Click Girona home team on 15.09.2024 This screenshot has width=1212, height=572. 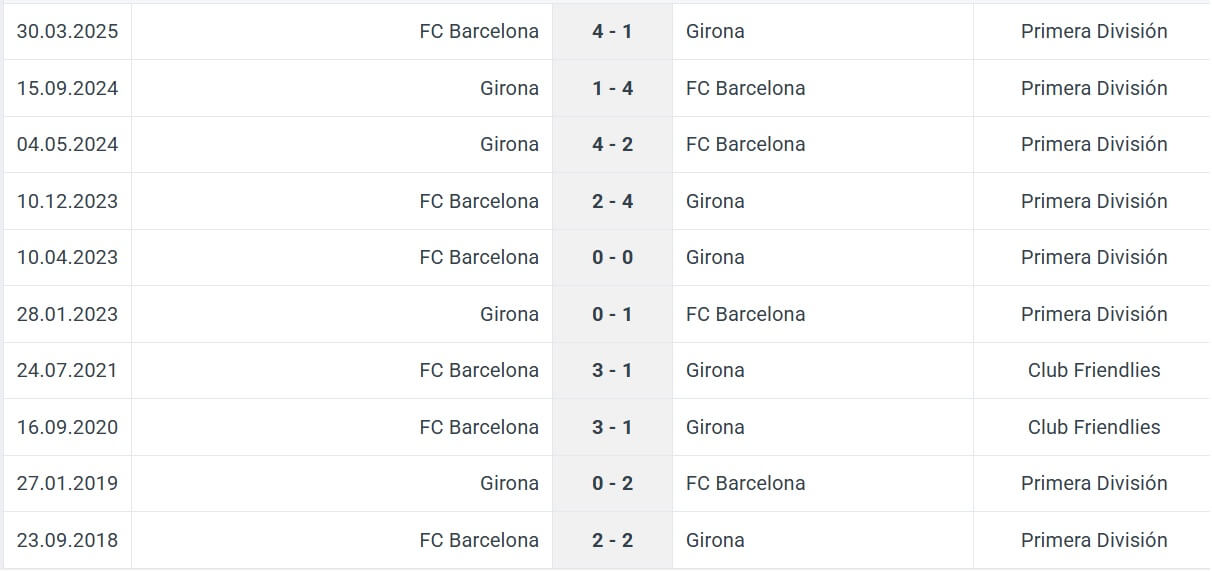pos(509,88)
